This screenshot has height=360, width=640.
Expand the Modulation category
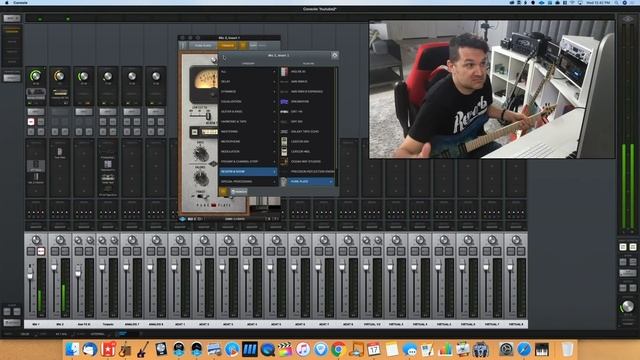tap(248, 151)
